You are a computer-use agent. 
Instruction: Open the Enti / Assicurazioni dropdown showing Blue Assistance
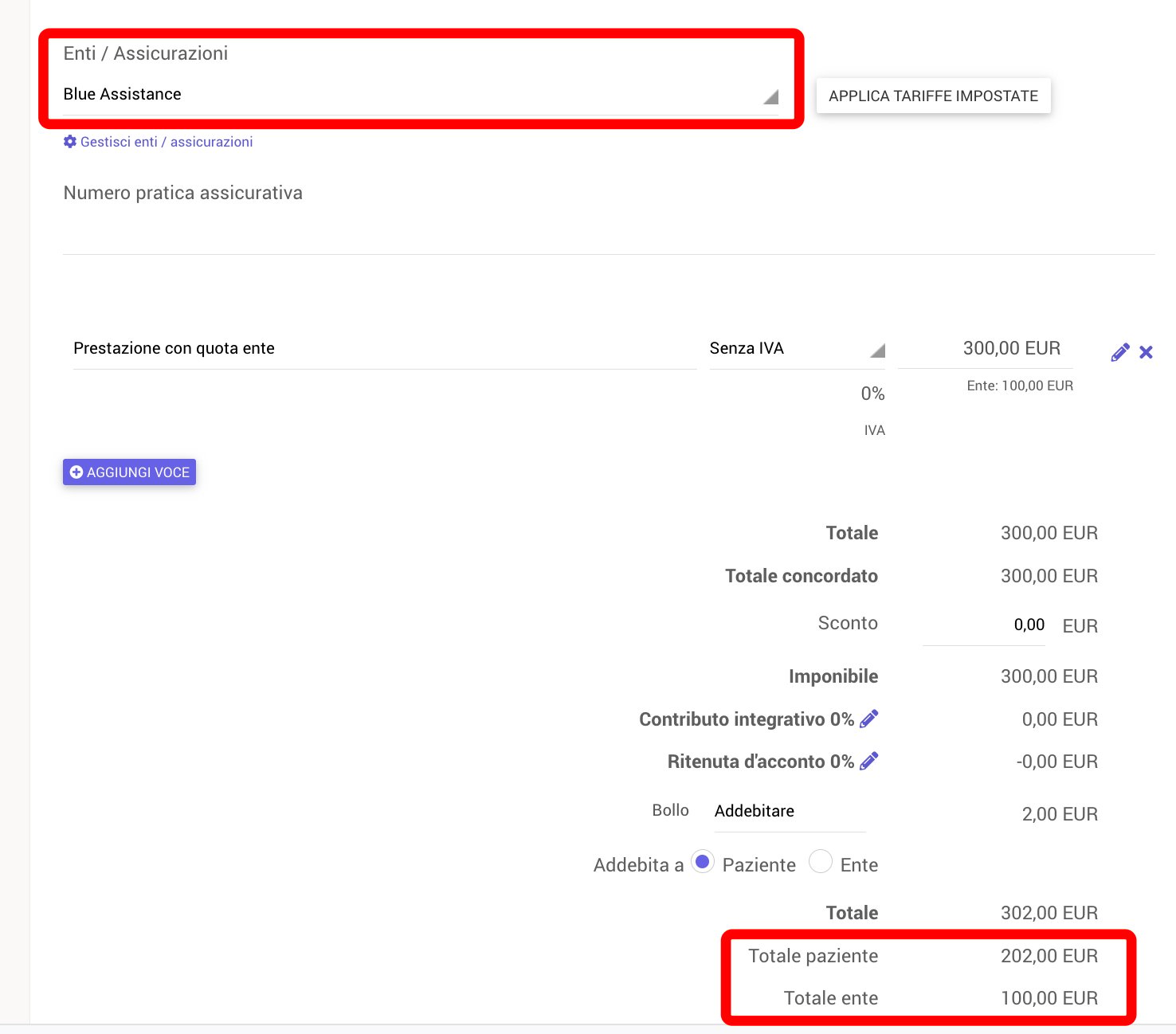click(421, 95)
